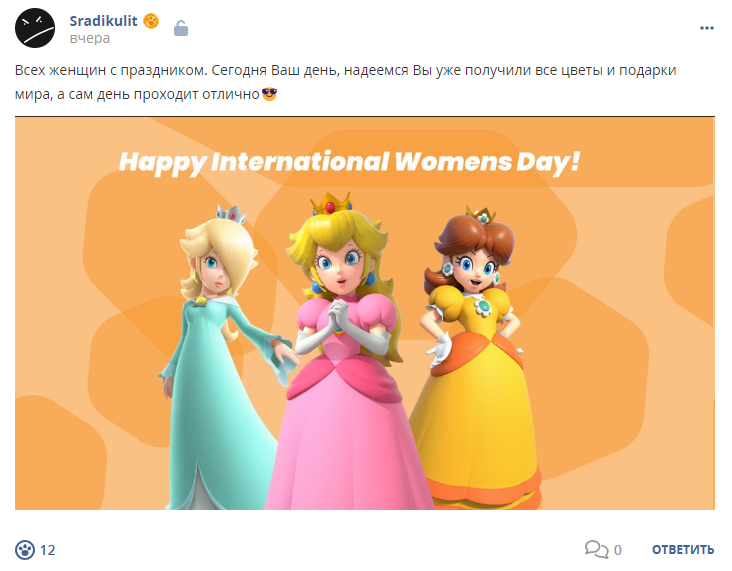Click Peach's golden crown in the image

(331, 204)
